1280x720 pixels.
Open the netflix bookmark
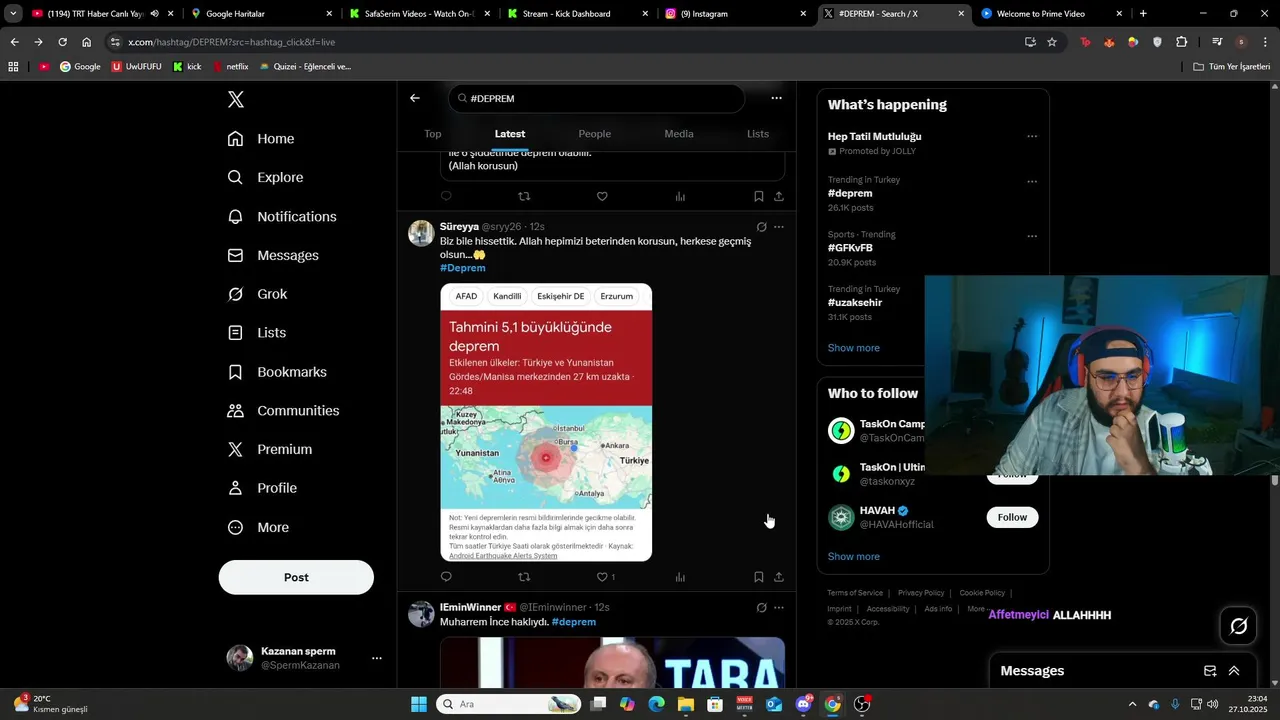pos(230,67)
